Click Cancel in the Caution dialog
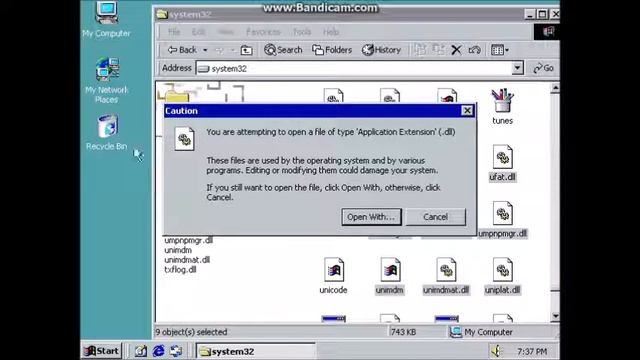 436,217
